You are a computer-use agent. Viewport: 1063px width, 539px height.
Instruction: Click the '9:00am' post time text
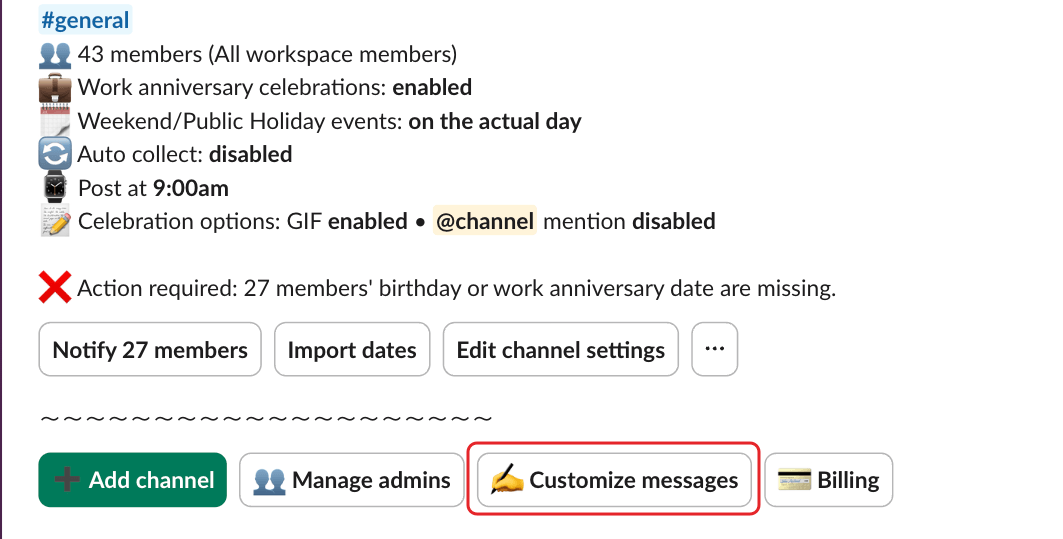190,188
